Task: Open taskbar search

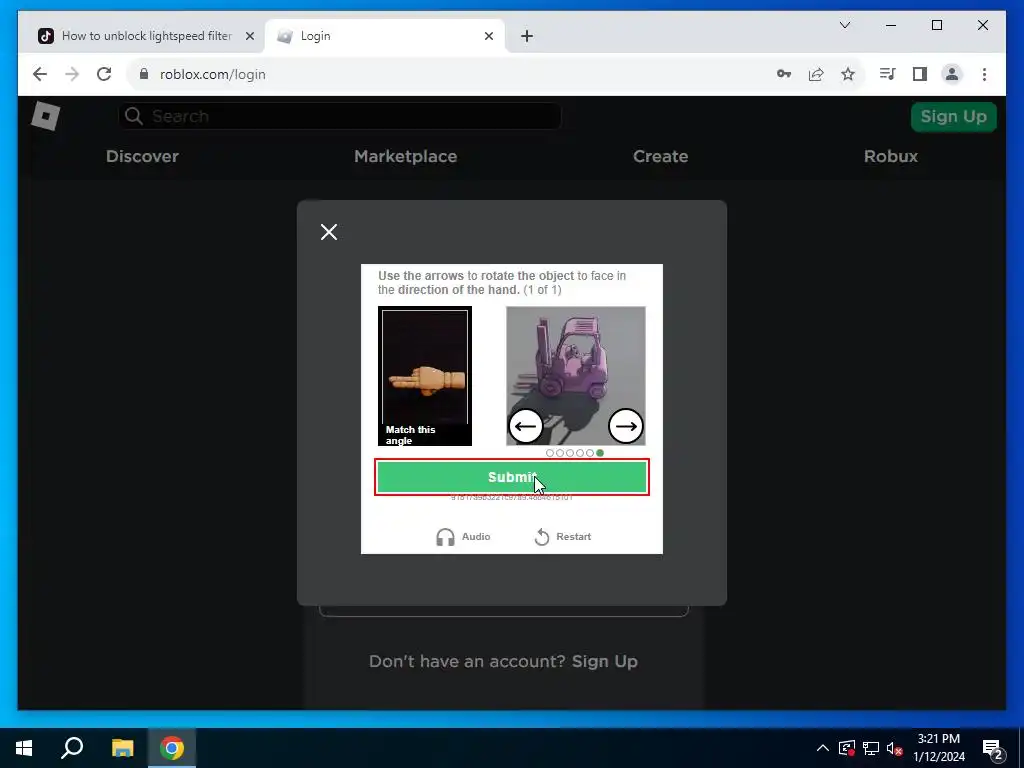Action: (72, 748)
